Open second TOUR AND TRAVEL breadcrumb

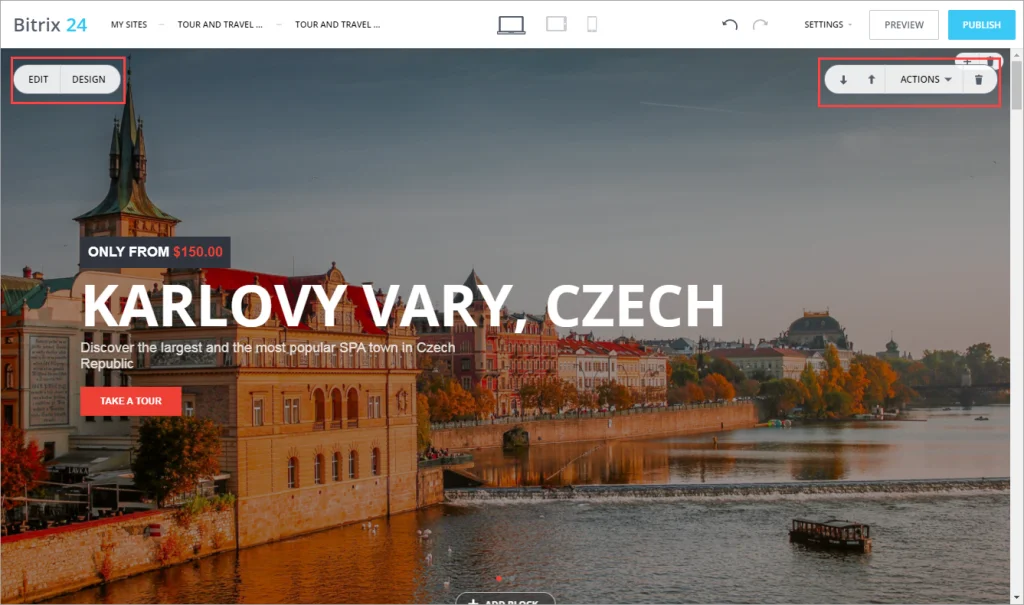click(x=338, y=25)
